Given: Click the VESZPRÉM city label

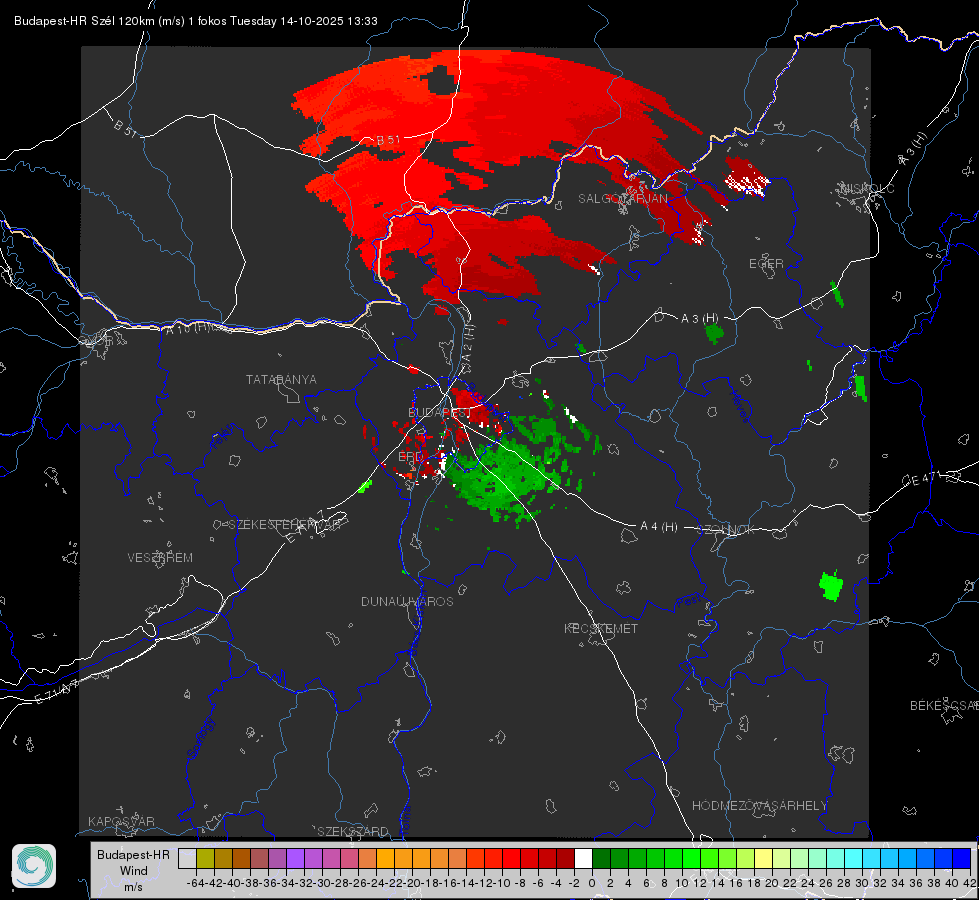Looking at the screenshot, I should 160,558.
